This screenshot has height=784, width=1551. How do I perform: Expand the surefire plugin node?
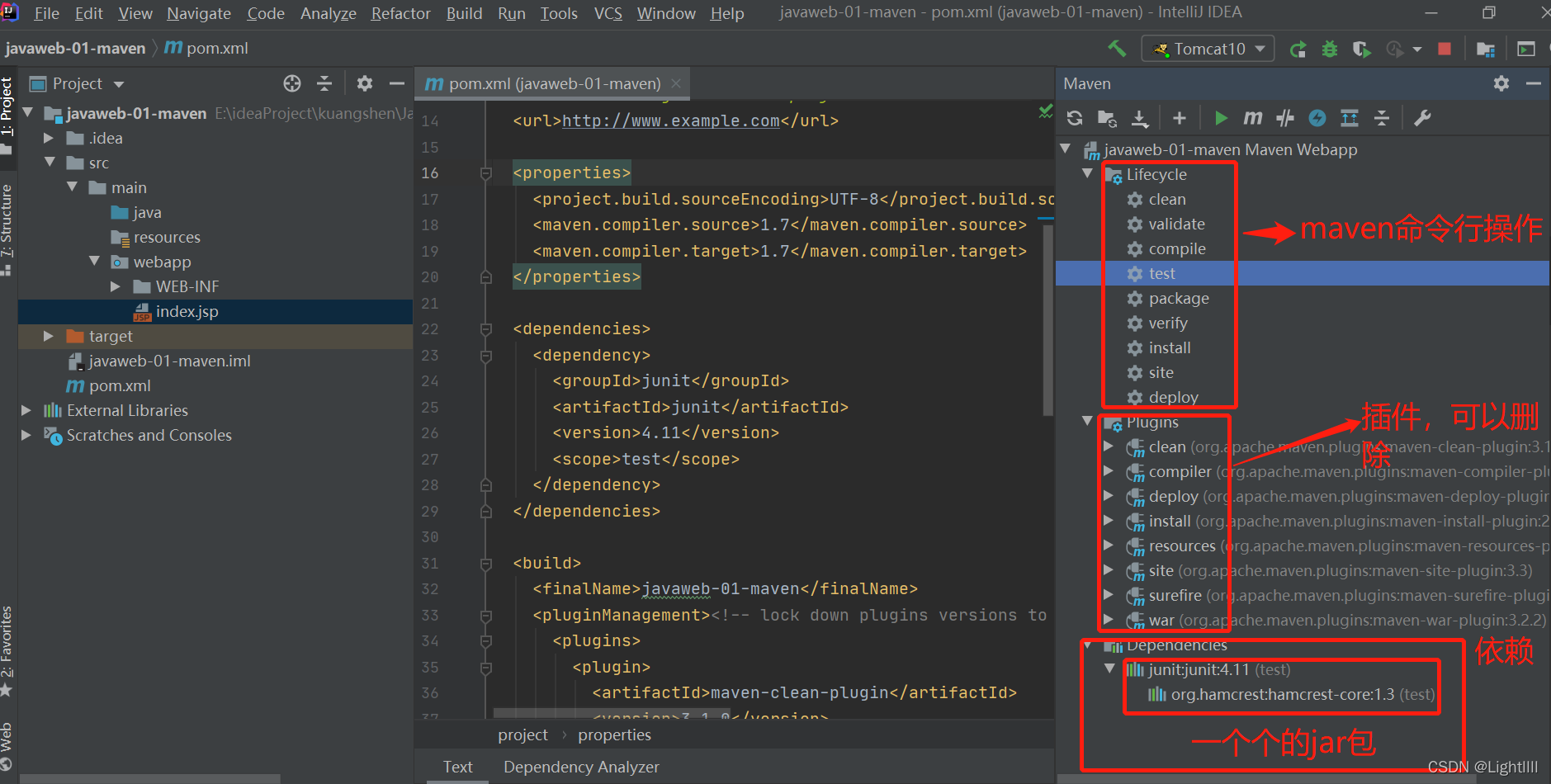coord(1109,595)
